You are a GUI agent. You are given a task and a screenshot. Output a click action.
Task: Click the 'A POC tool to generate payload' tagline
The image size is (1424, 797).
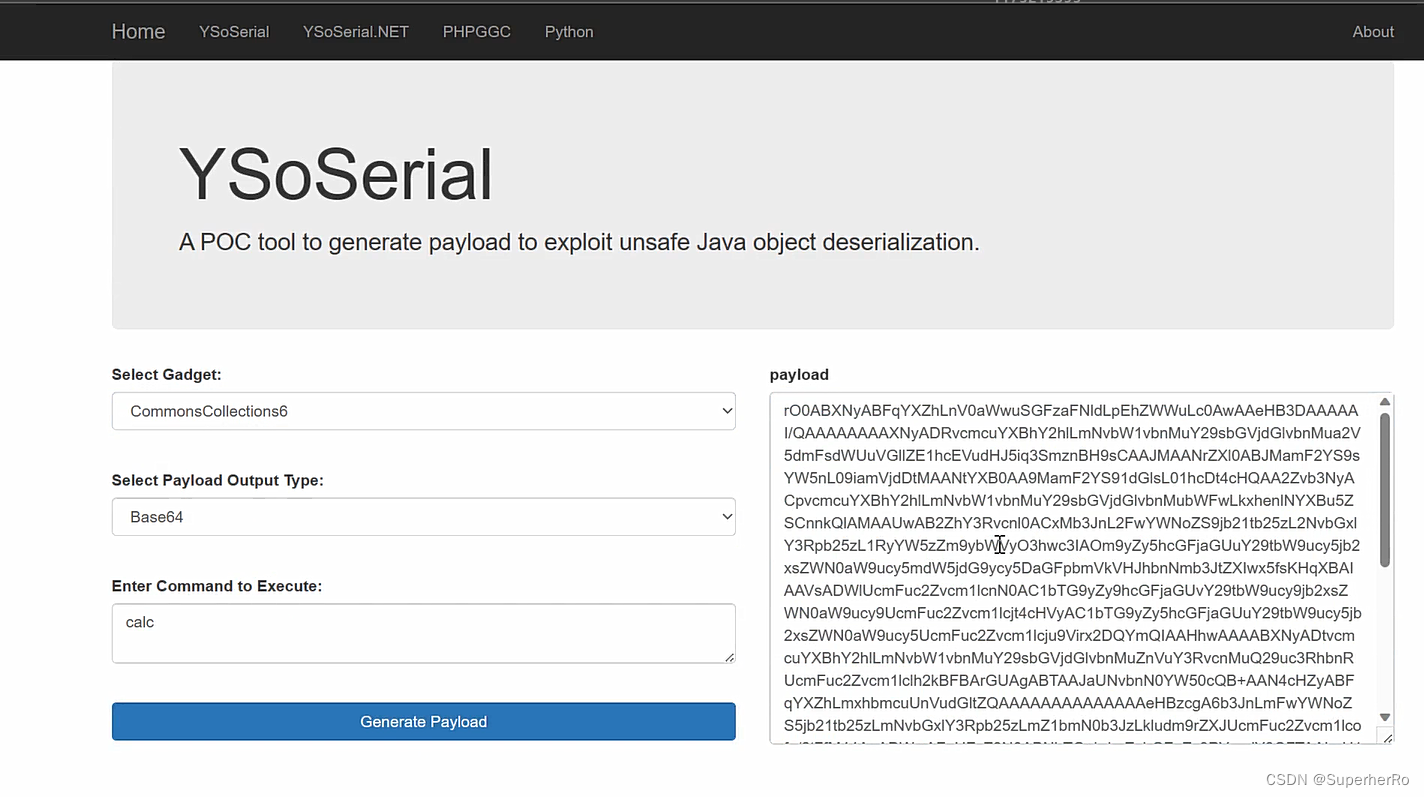point(579,242)
